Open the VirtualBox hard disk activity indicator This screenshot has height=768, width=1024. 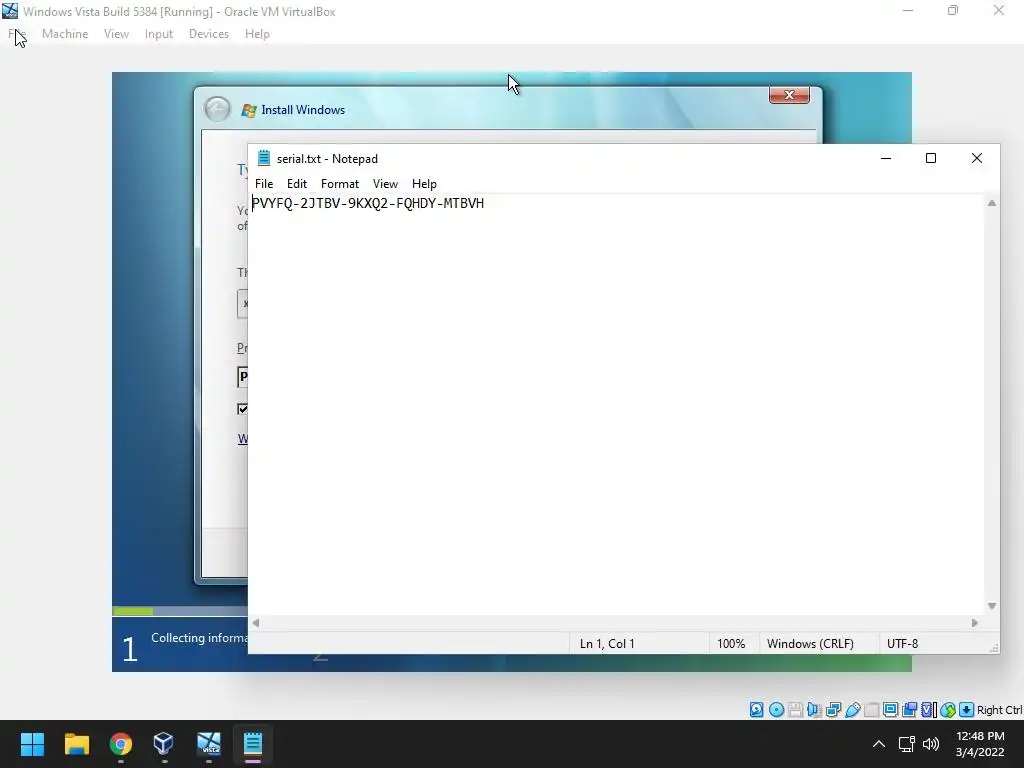(756, 710)
